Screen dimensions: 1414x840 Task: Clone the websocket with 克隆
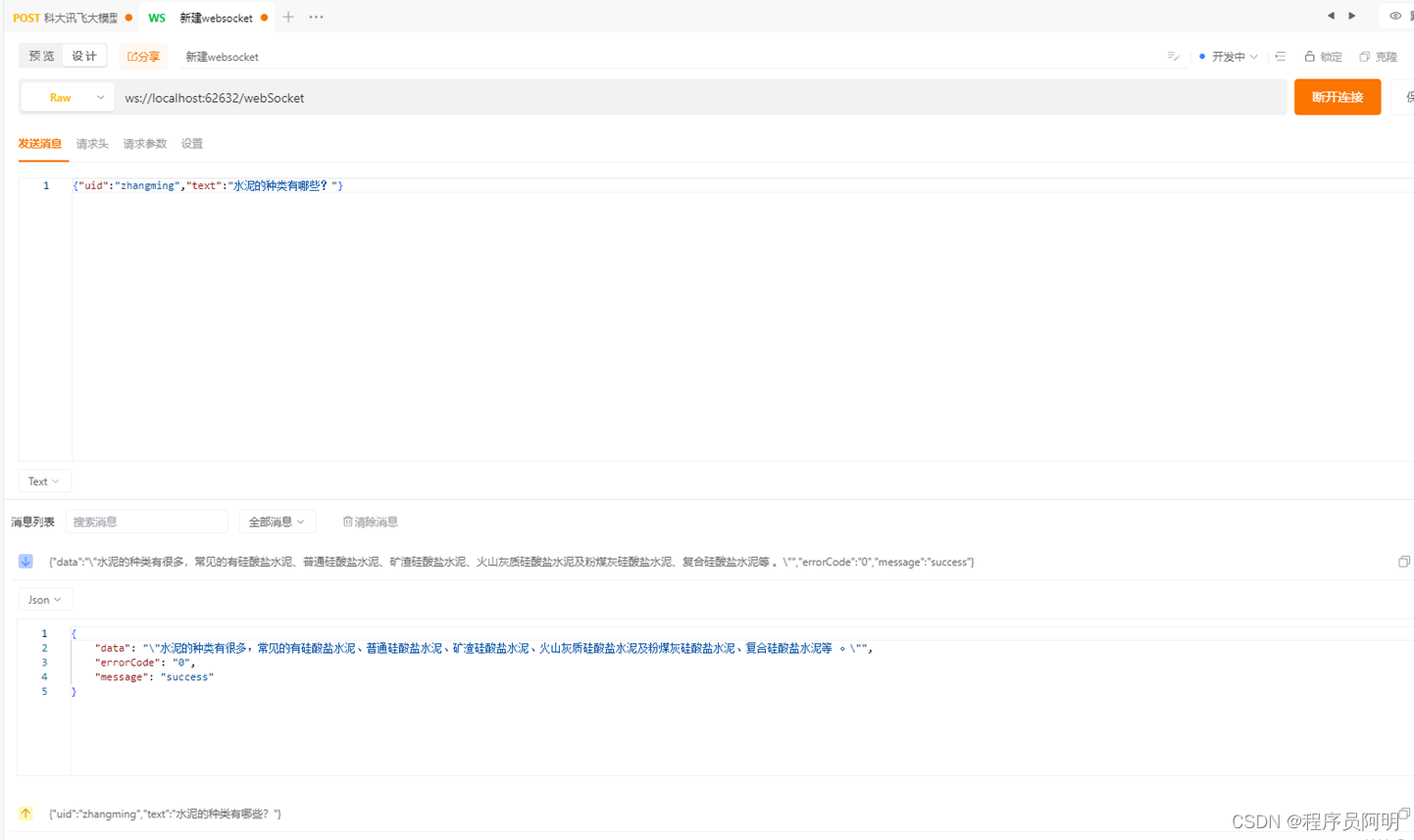pos(1378,57)
